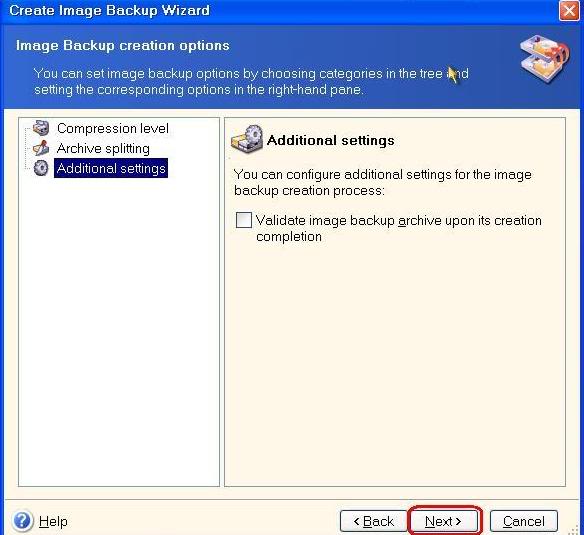Click the wizard logo icon in banner

coord(544,59)
